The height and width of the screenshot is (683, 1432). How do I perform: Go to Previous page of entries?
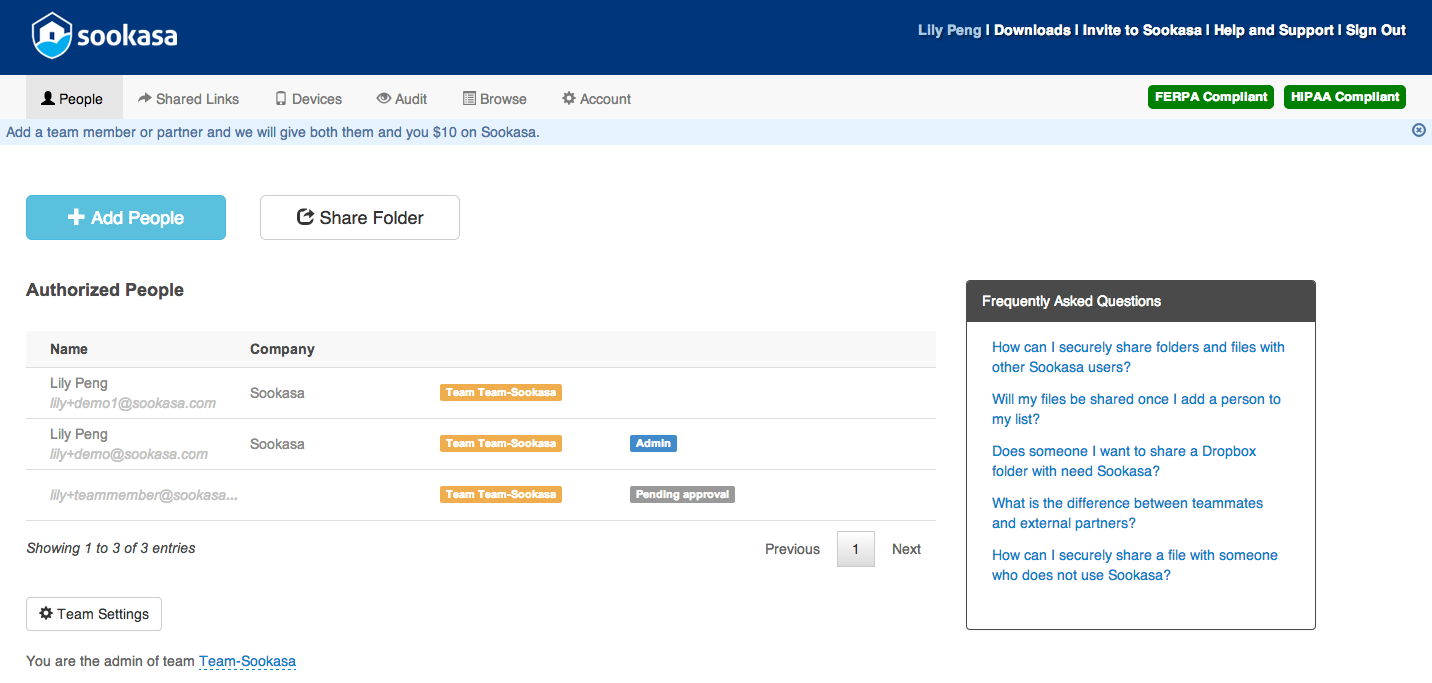(792, 549)
